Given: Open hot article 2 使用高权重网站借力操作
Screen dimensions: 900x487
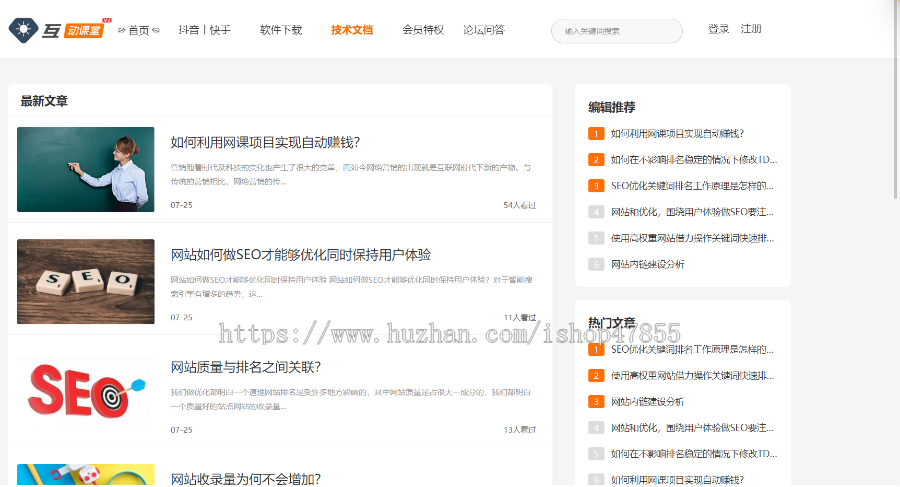Looking at the screenshot, I should [692, 376].
